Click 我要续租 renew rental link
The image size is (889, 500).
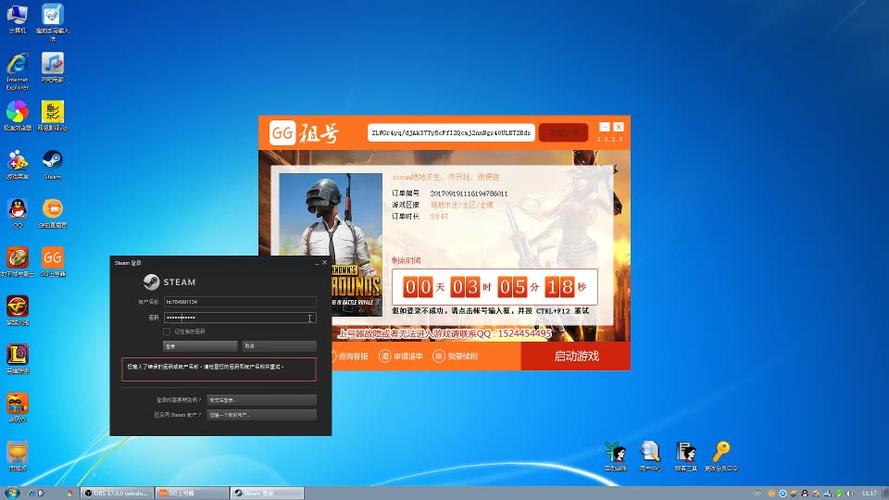coord(455,356)
